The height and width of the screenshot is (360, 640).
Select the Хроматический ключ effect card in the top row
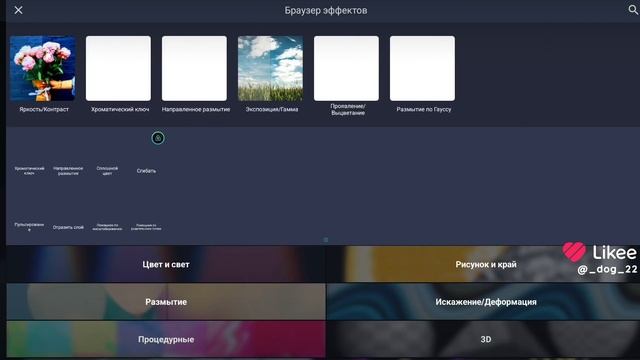tap(118, 68)
